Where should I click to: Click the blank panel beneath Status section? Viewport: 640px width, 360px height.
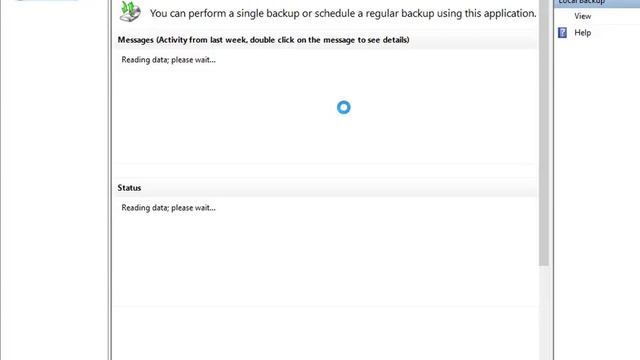click(x=325, y=333)
